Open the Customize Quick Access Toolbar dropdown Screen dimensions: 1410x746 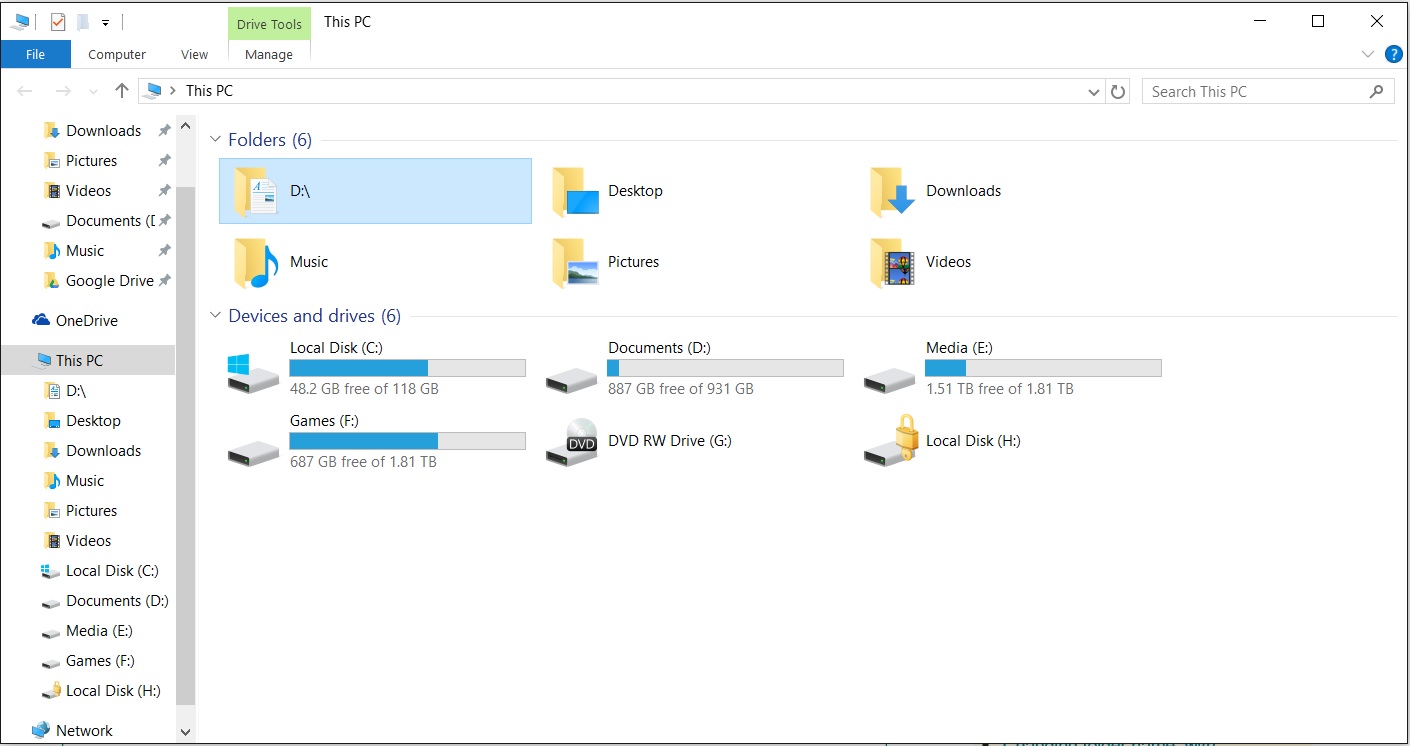105,21
